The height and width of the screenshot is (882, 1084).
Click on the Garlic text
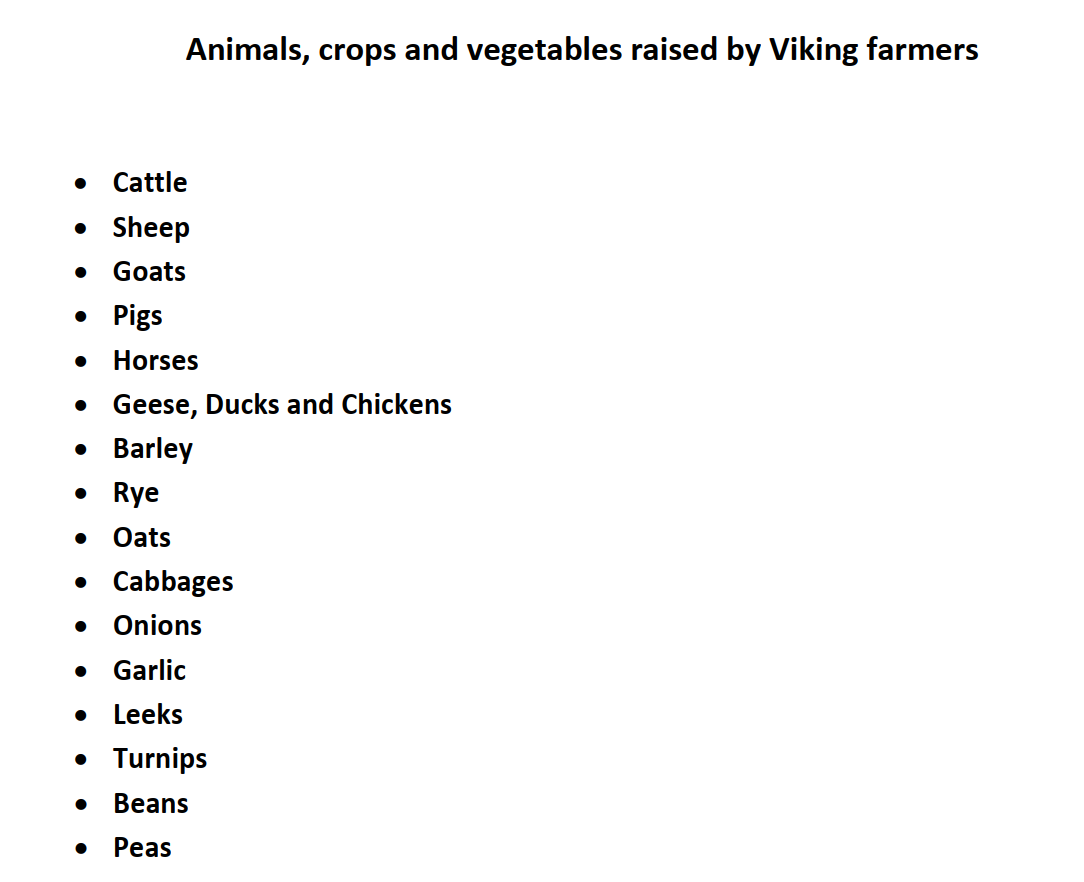(149, 670)
